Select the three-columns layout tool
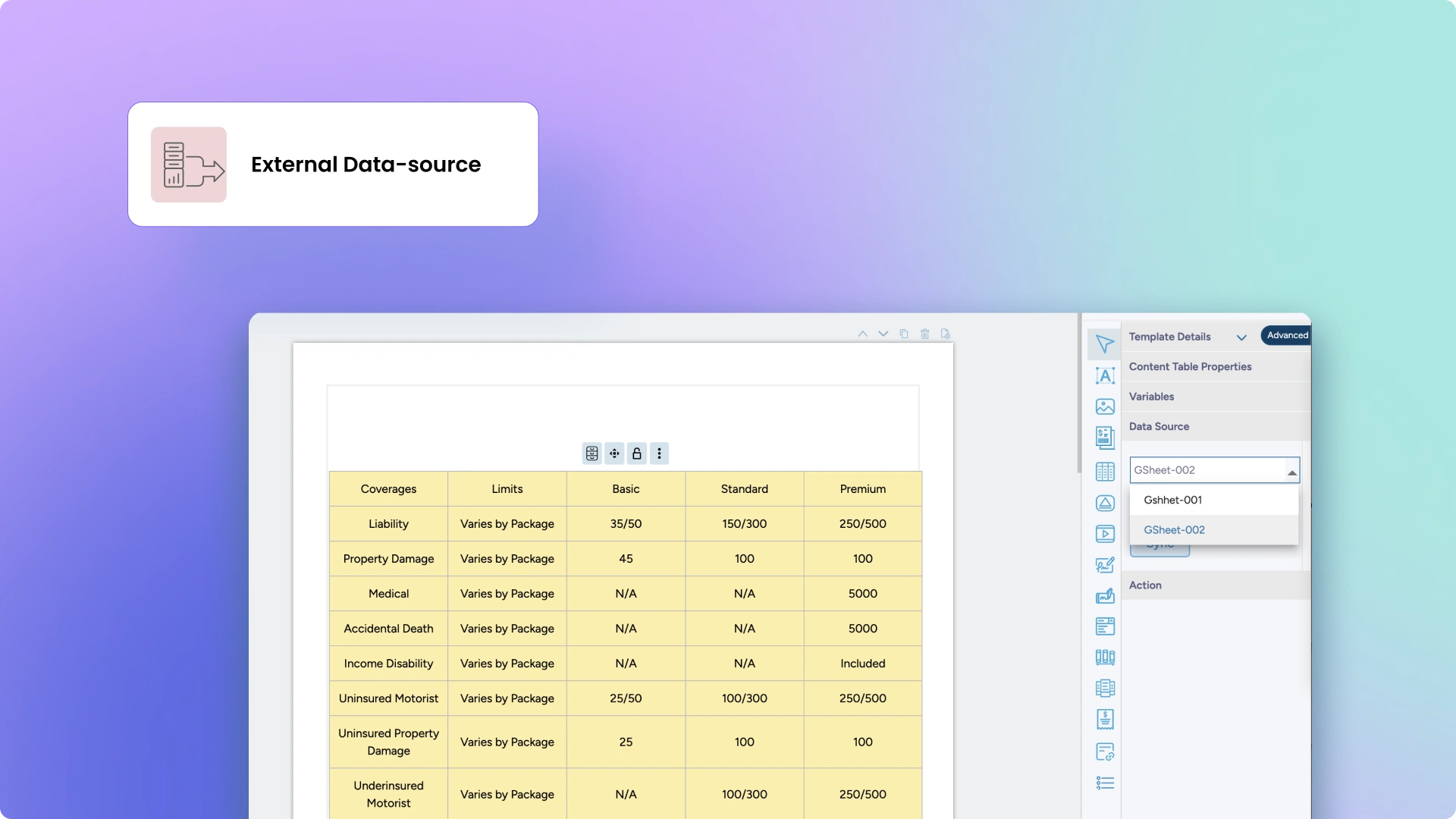 click(x=1105, y=657)
